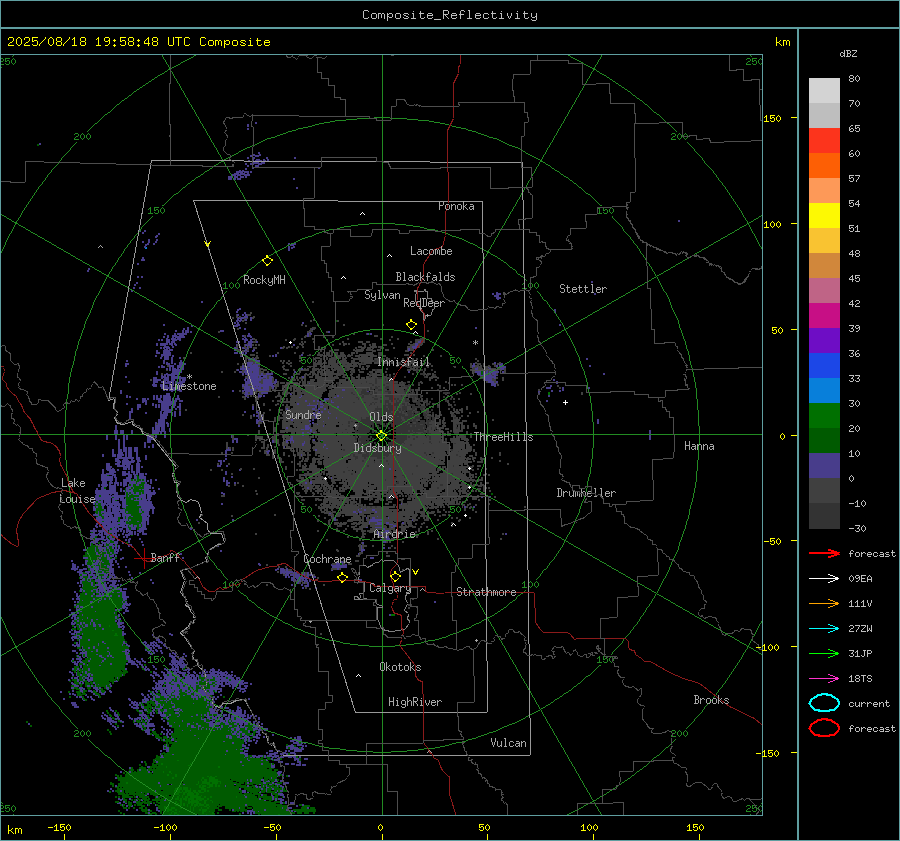Image resolution: width=900 pixels, height=841 pixels.
Task: Click the 18TS legend label
Action: point(860,679)
